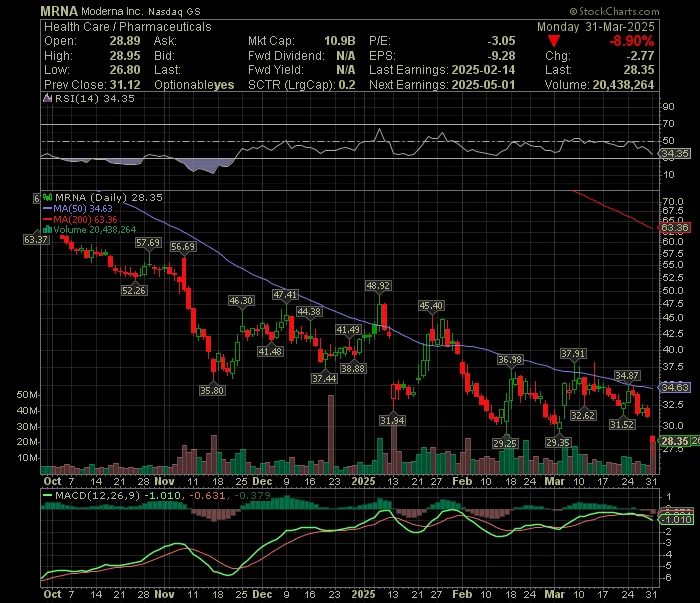The height and width of the screenshot is (603, 700).
Task: Click the tallest December volume spike bar
Action: tap(331, 434)
